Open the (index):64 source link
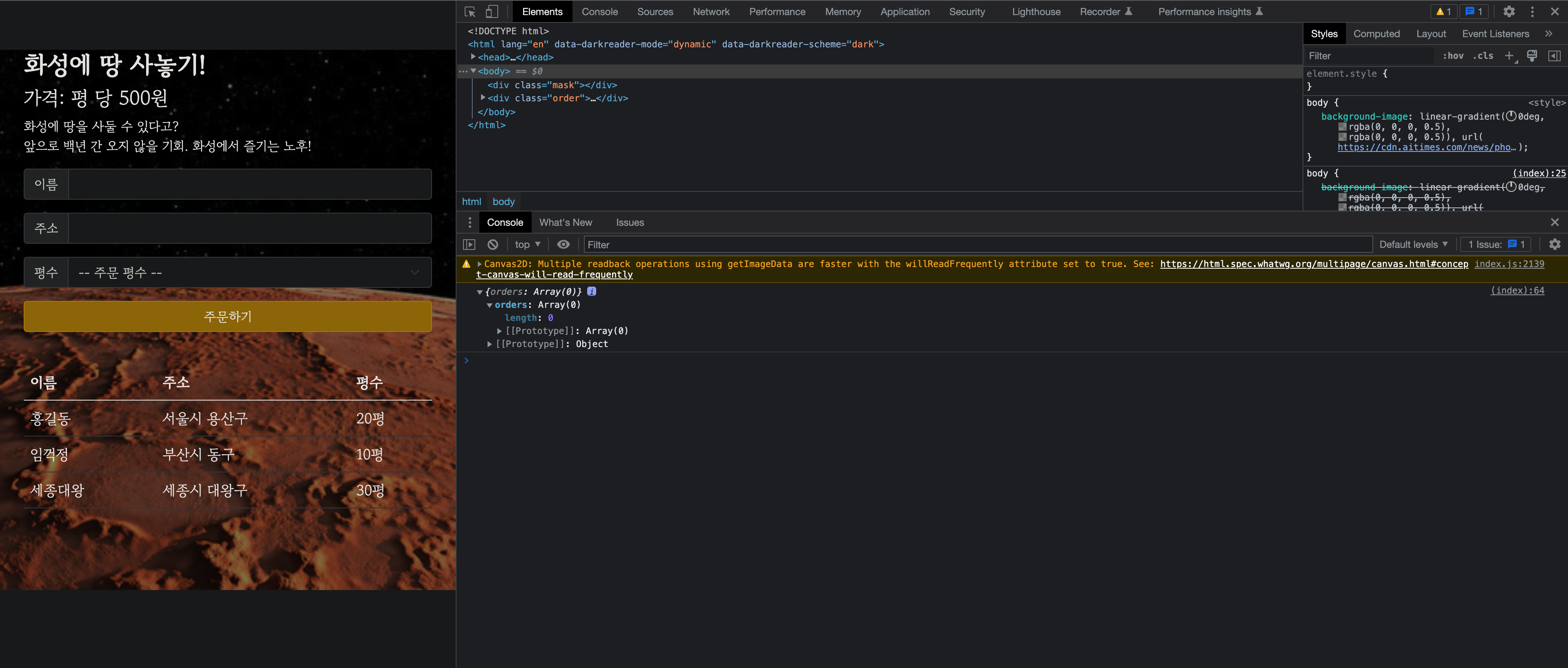The image size is (1568, 668). tap(1517, 290)
